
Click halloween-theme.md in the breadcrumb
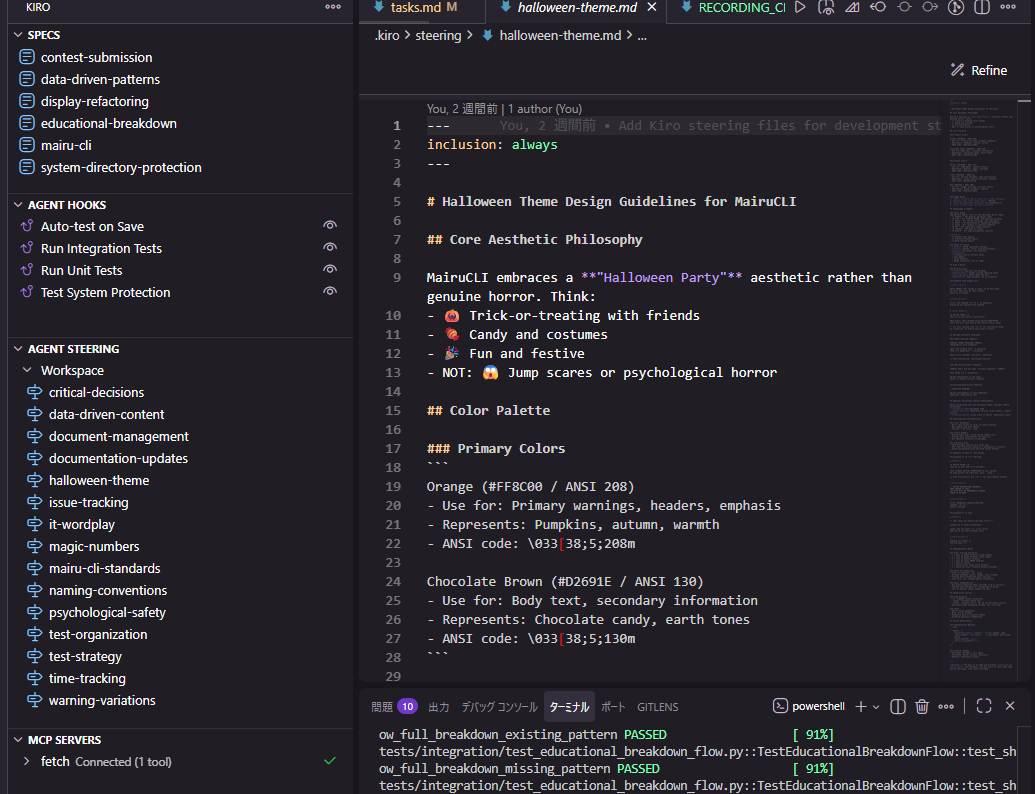(560, 36)
